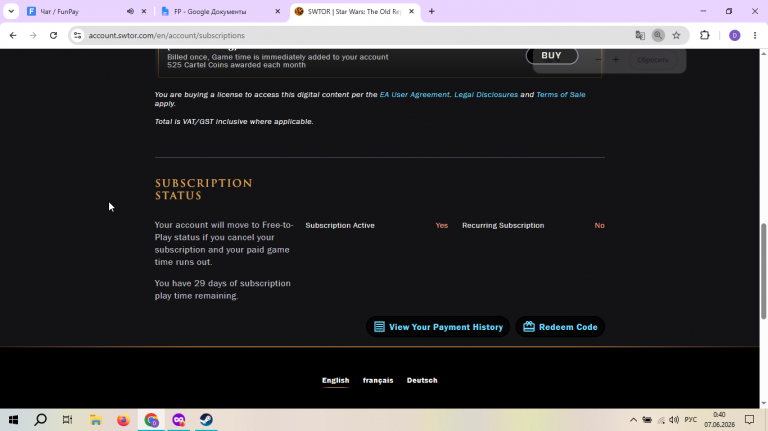Close the FP Google Docs tab

(278, 11)
